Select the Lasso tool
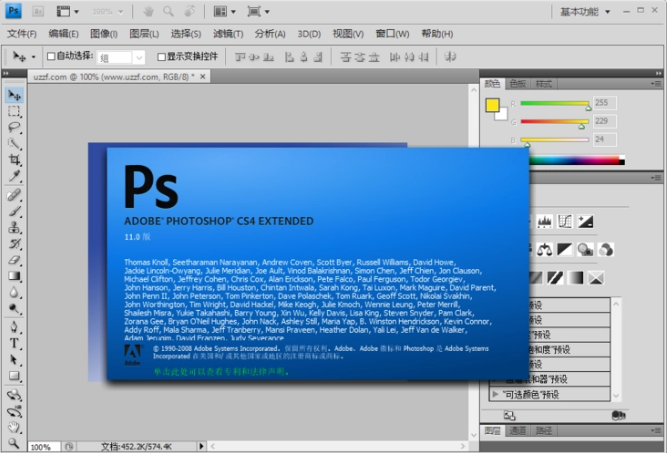Viewport: 668px width, 453px height. coord(14,127)
